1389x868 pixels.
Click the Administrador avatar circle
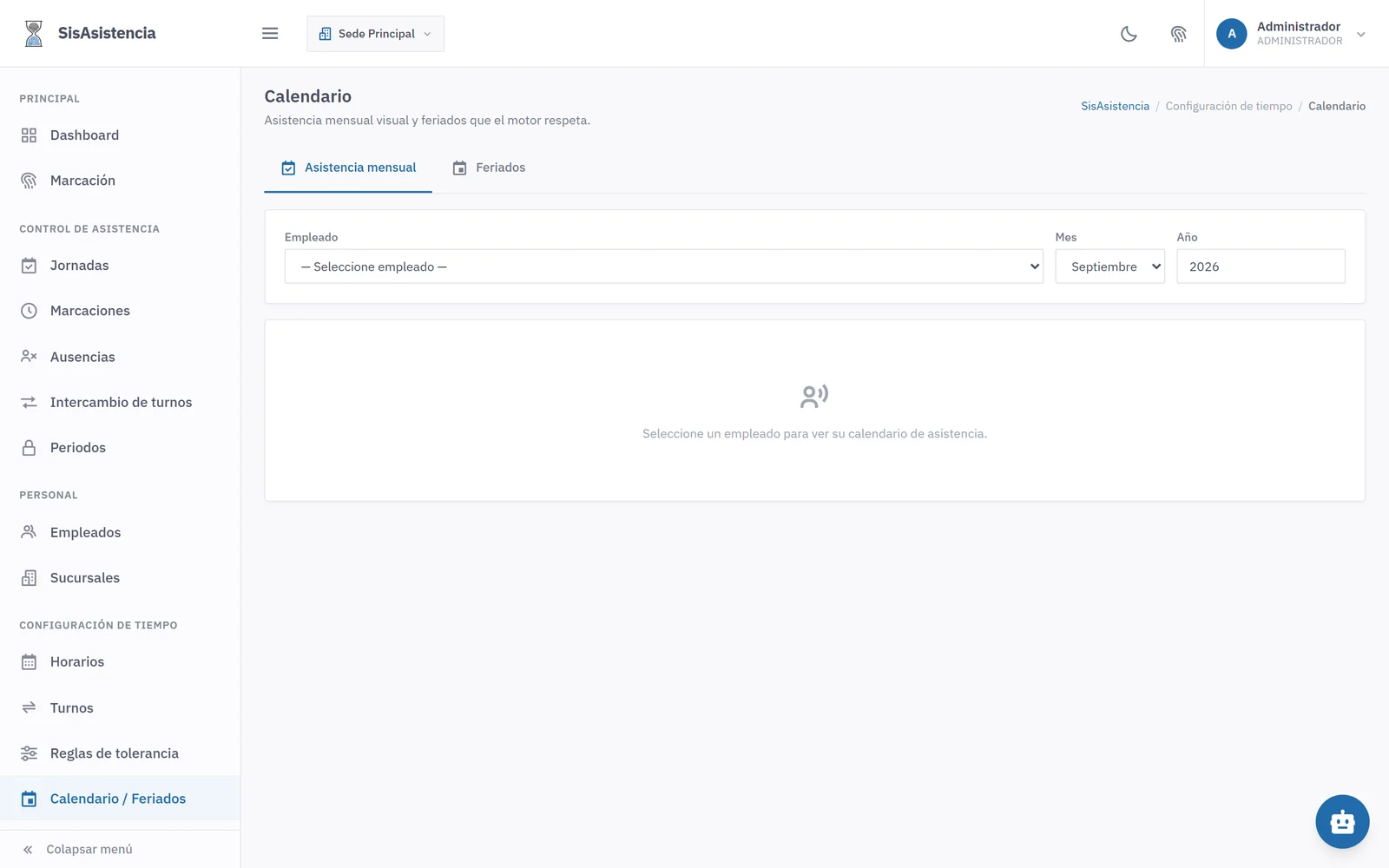point(1231,34)
